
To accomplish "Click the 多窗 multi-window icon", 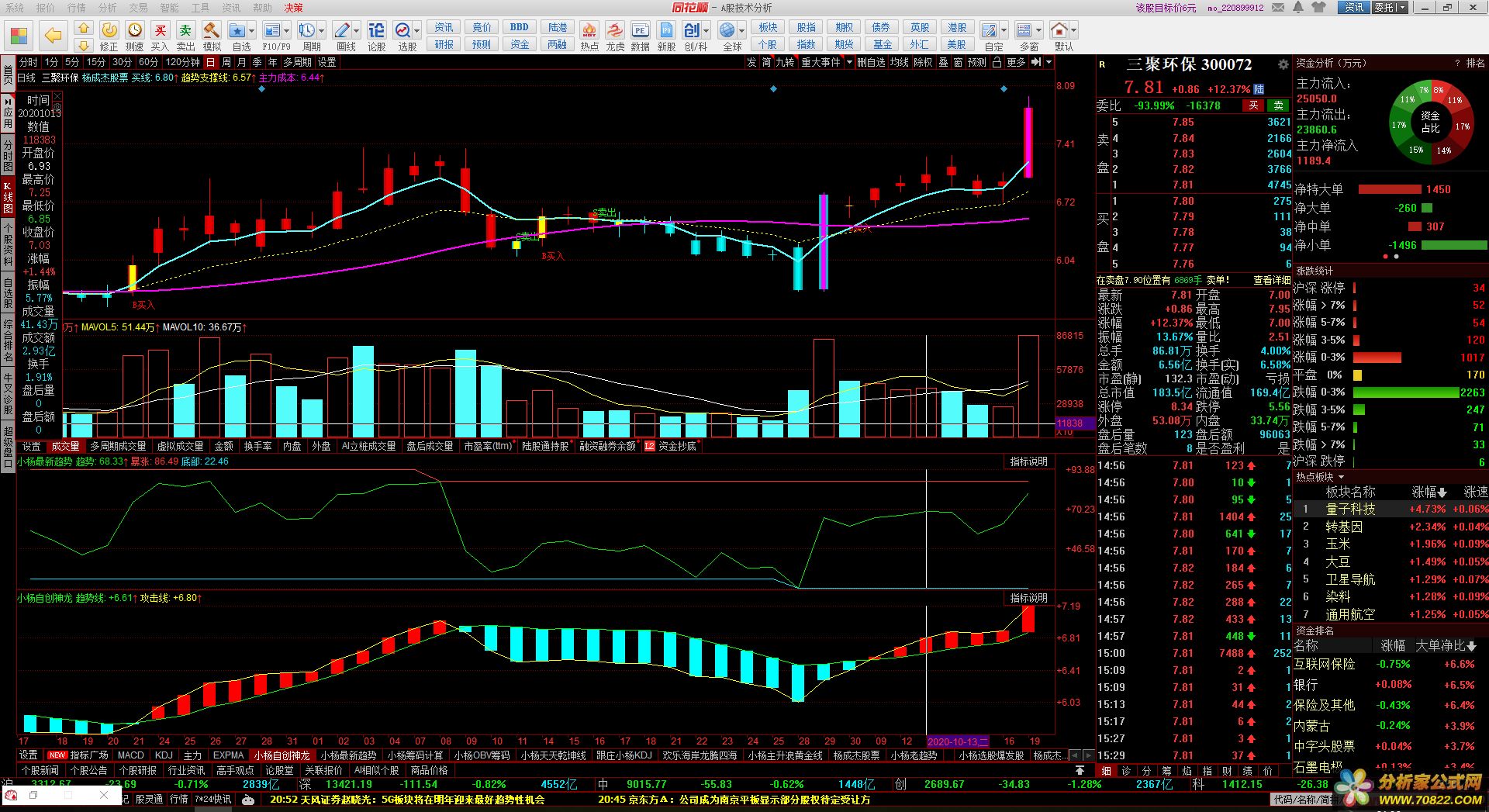I will (x=1024, y=30).
